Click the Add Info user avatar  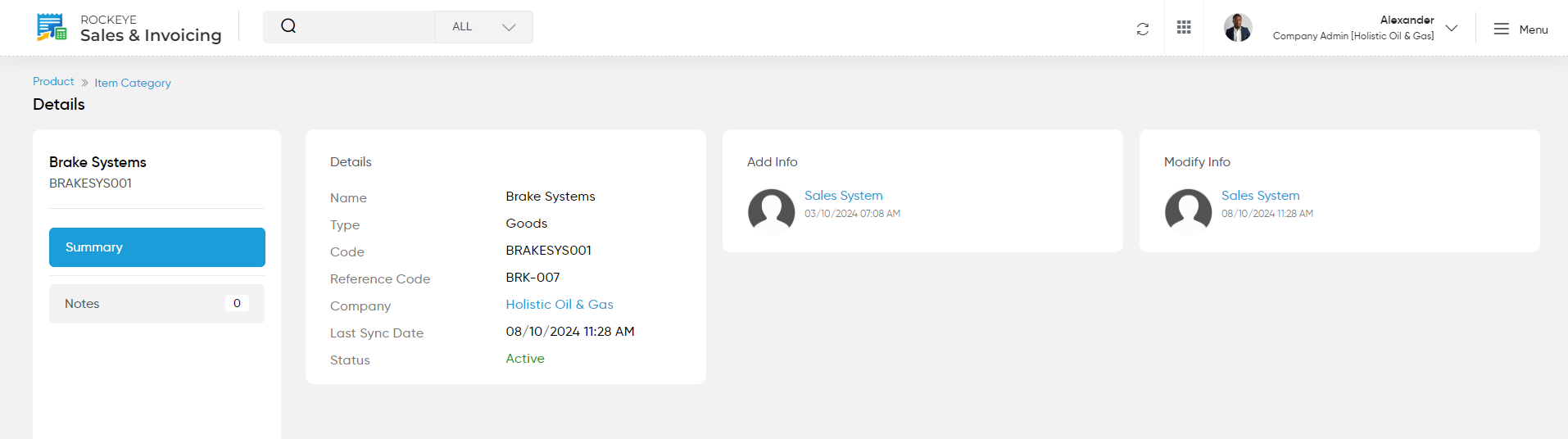pos(771,212)
